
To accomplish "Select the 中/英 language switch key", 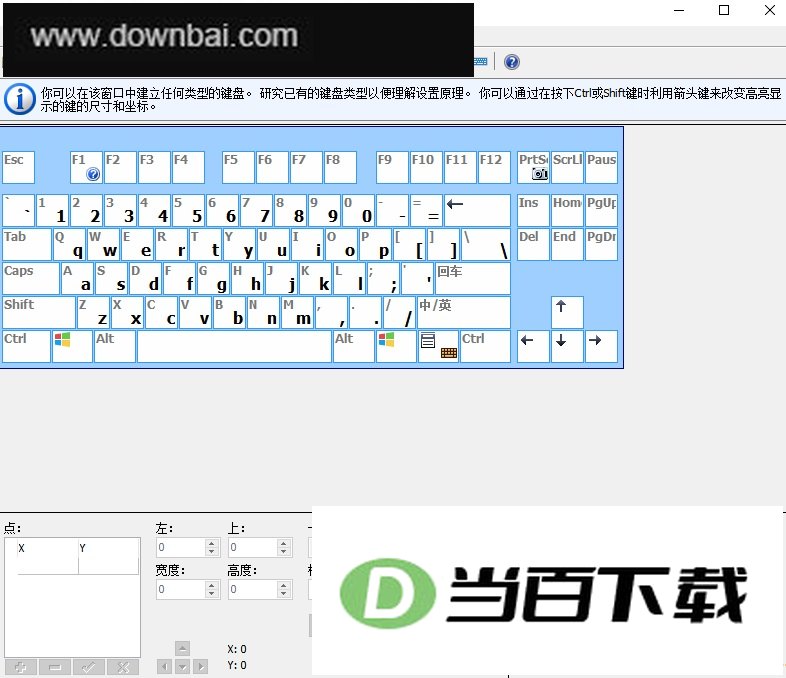I will tap(464, 312).
